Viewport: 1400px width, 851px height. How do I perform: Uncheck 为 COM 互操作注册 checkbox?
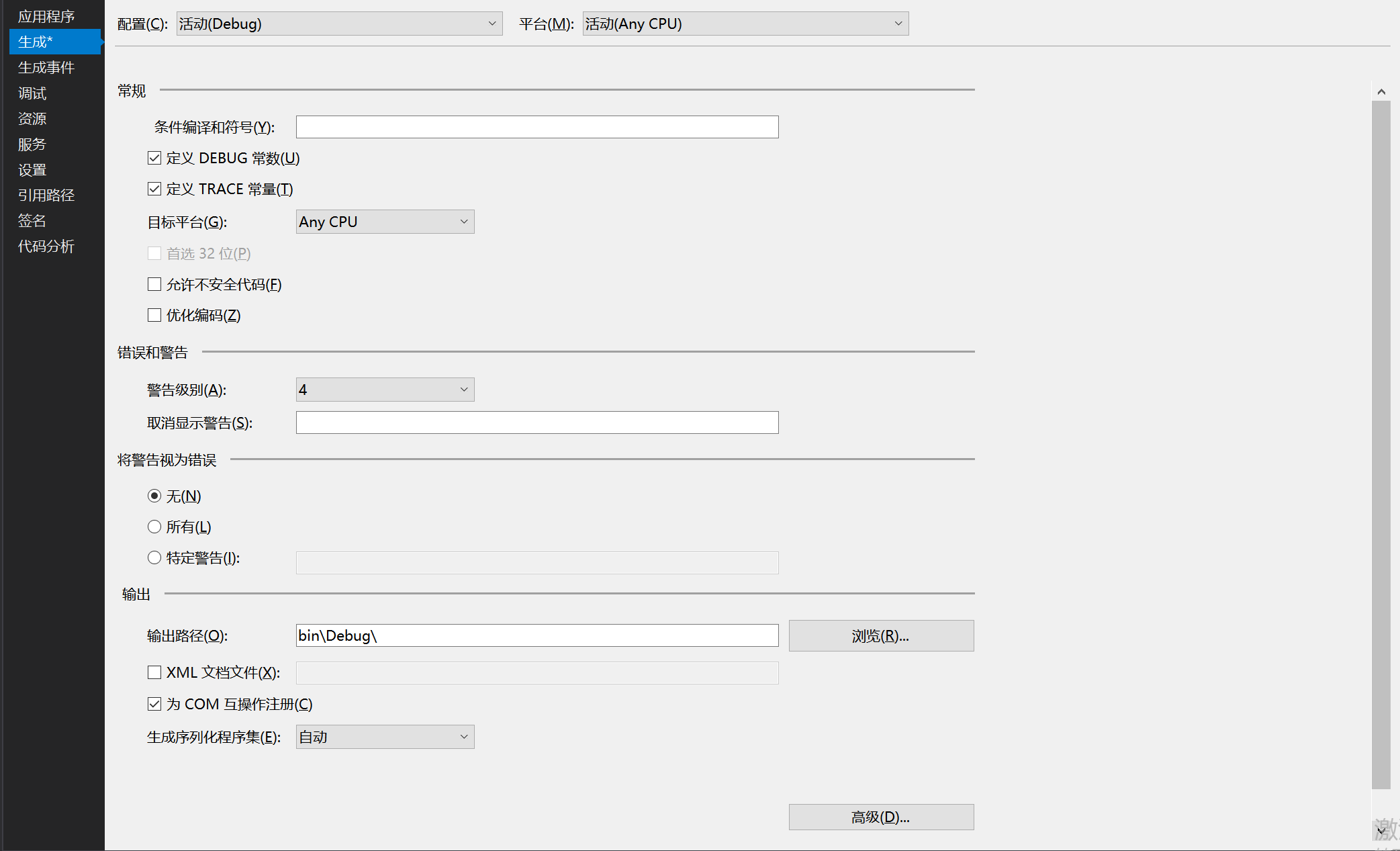154,704
